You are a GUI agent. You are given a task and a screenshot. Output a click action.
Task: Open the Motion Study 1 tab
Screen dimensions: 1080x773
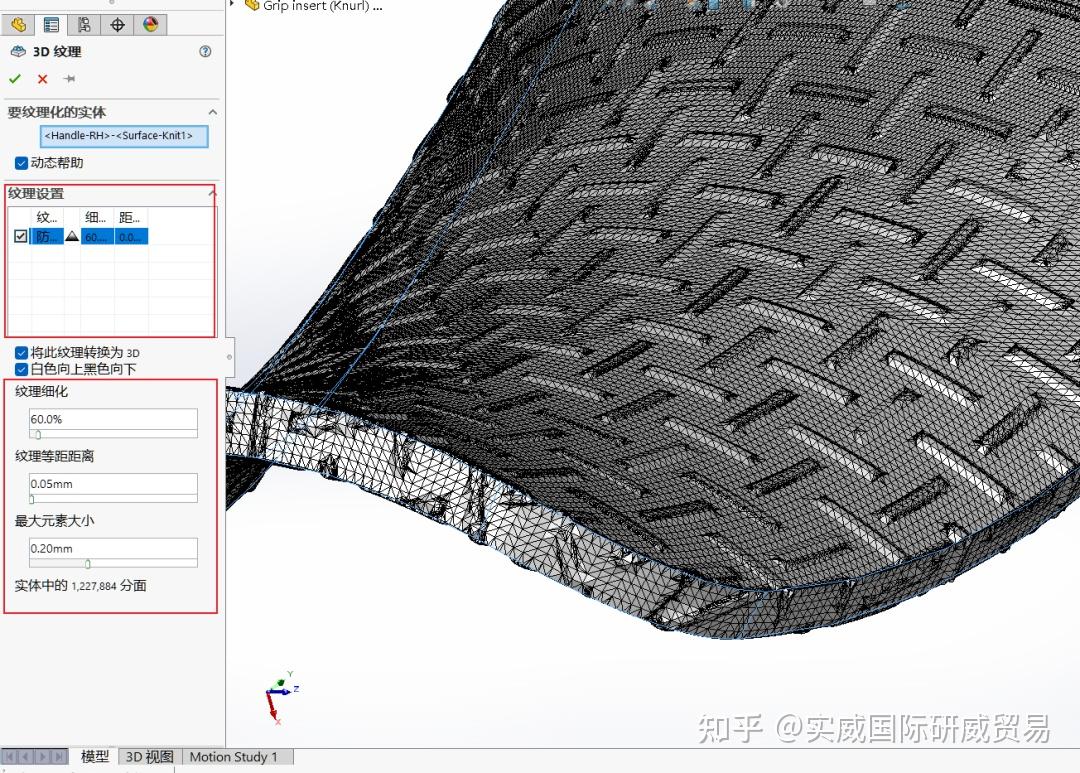[236, 757]
